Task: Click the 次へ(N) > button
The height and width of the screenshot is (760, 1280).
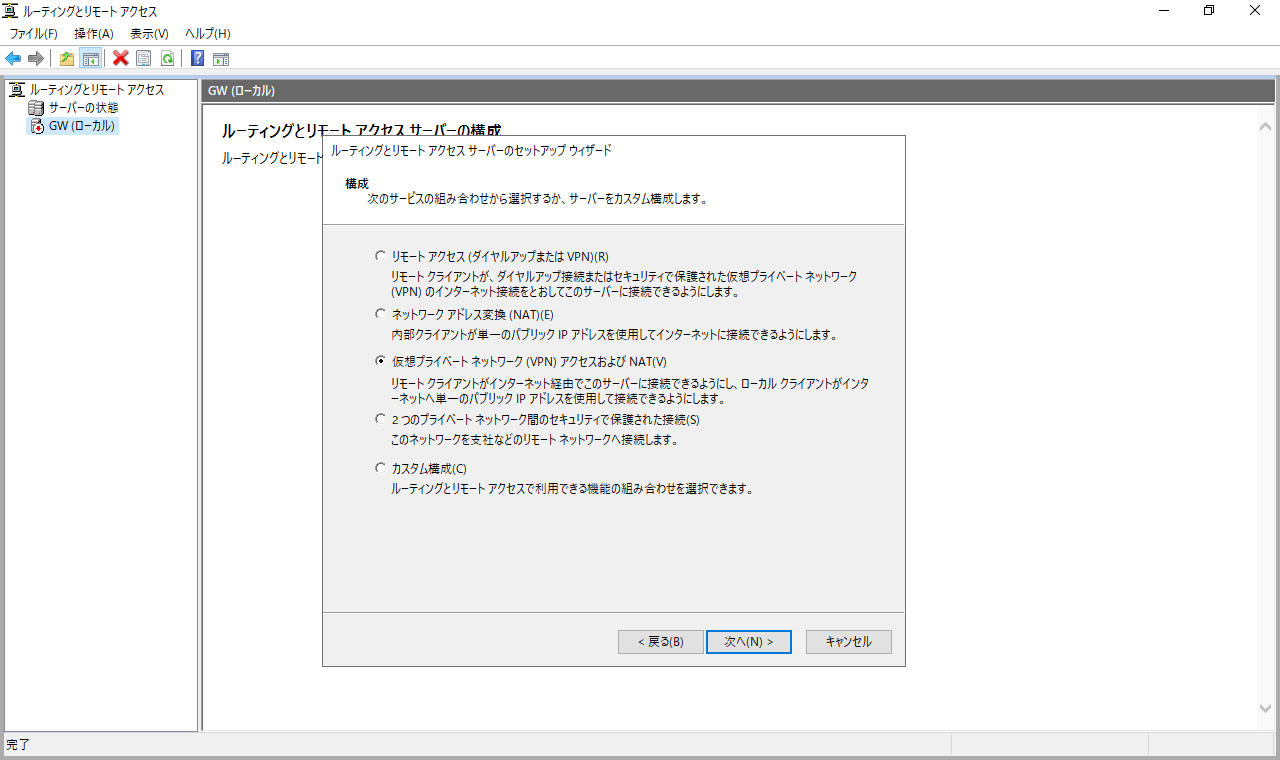Action: pyautogui.click(x=749, y=642)
